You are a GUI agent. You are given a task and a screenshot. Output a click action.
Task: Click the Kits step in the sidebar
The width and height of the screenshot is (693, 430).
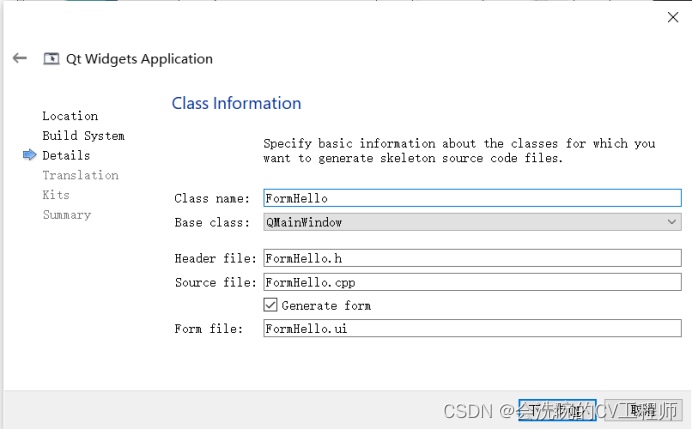click(56, 195)
